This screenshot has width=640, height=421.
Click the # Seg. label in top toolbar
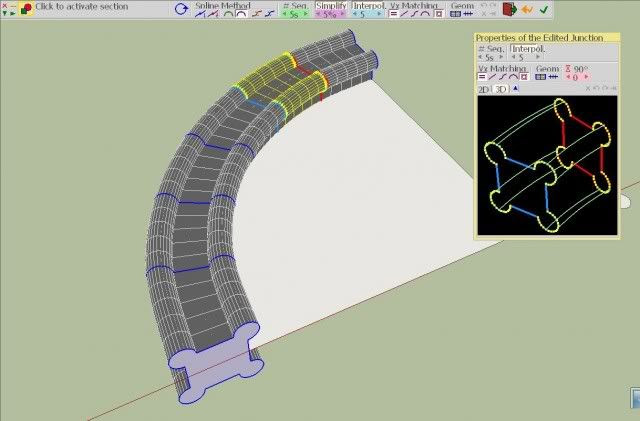point(295,6)
